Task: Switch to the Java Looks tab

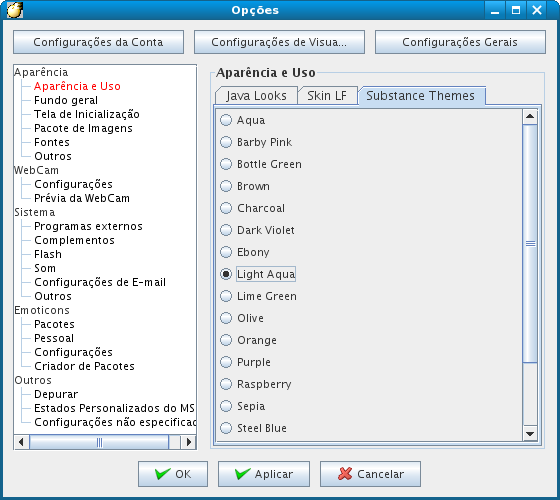Action: (x=256, y=96)
